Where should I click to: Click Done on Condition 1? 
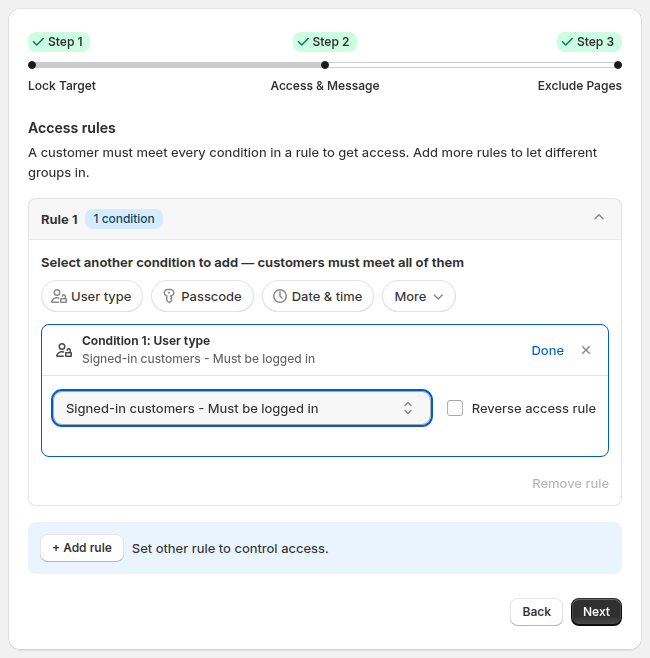(x=547, y=350)
